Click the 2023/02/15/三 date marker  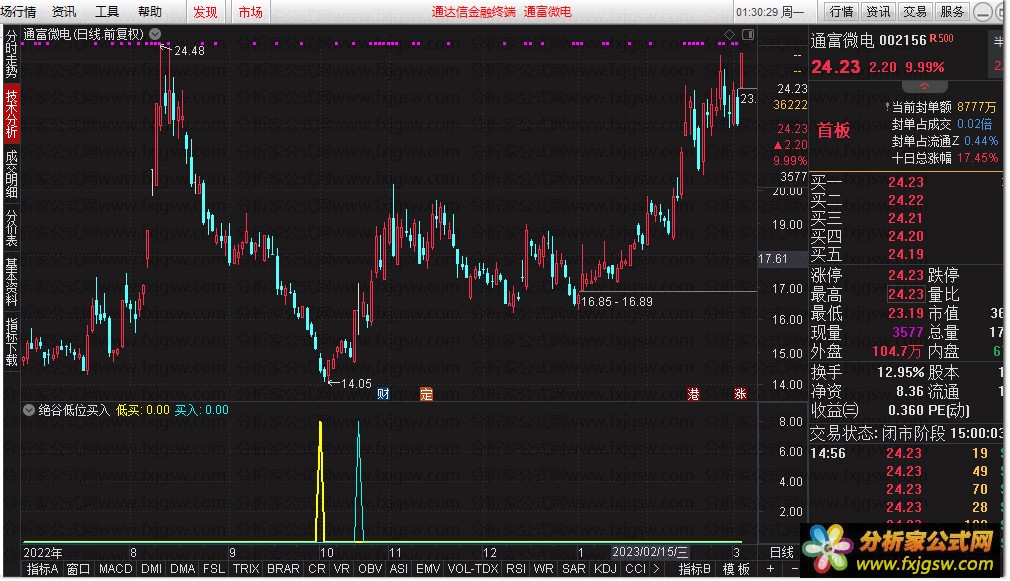point(650,552)
